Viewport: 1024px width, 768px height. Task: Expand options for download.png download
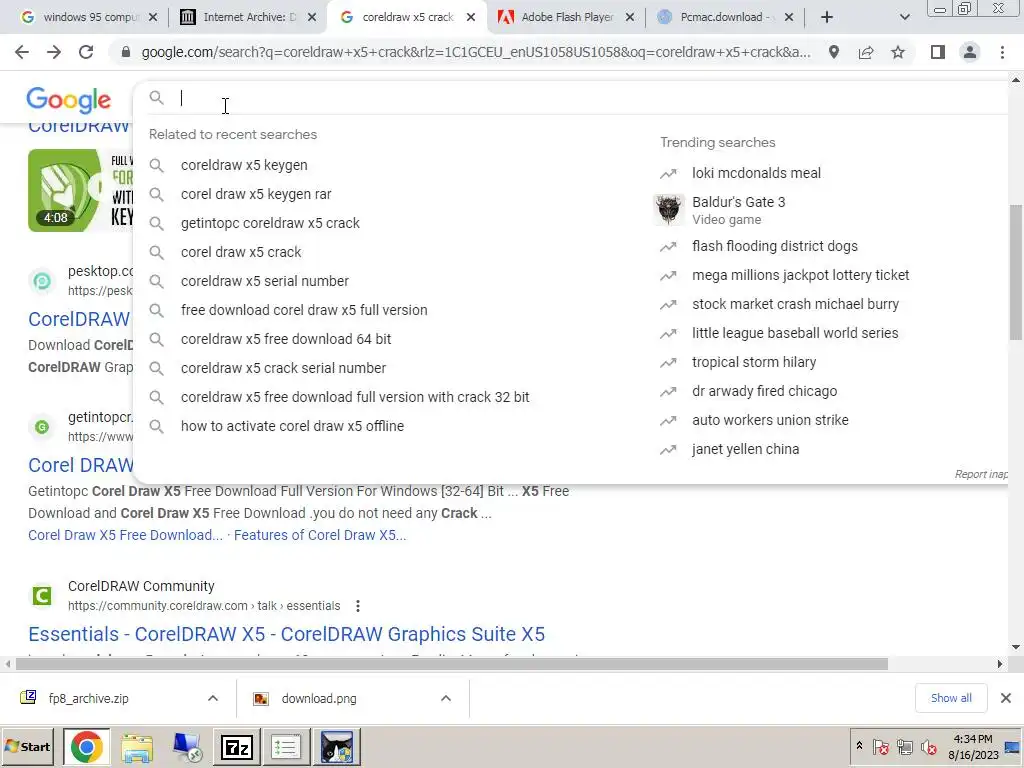[x=446, y=698]
